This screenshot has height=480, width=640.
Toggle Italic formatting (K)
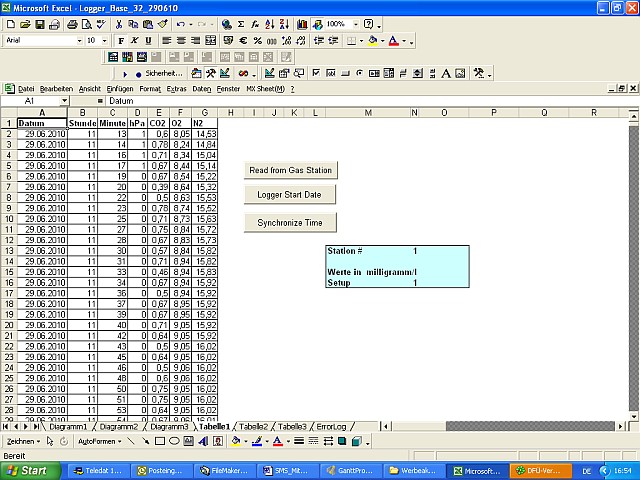pos(134,41)
